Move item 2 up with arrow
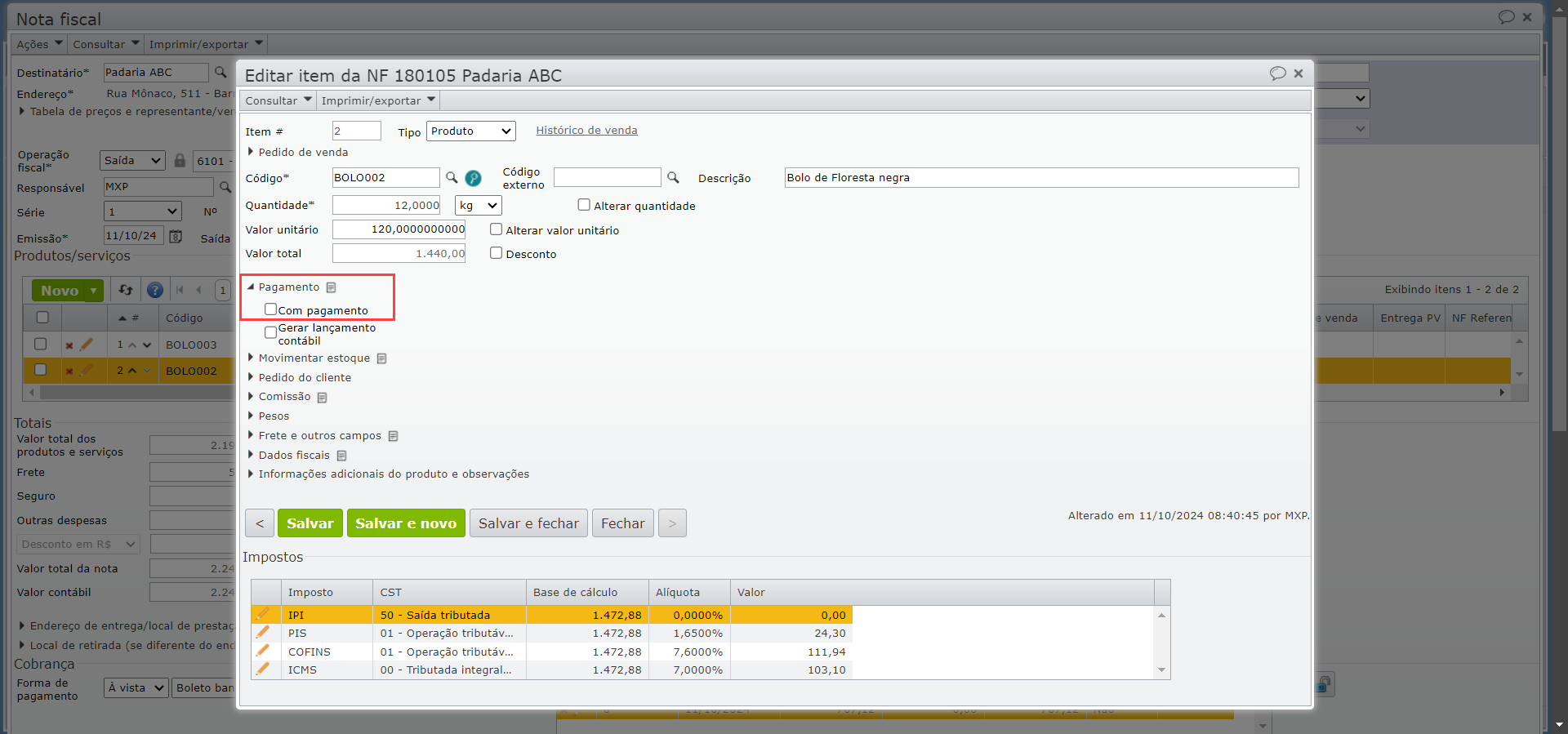Image resolution: width=1568 pixels, height=734 pixels. pyautogui.click(x=132, y=371)
